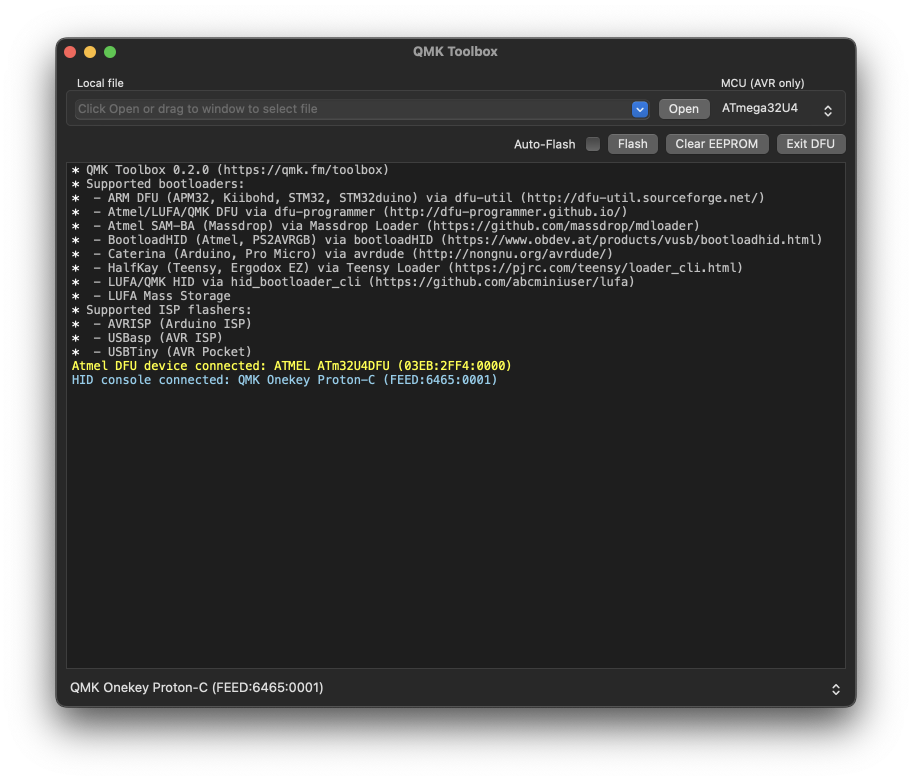Click the Atmel/LUFA/QMK DFU log line
Screen dimensions: 912x781
350,212
